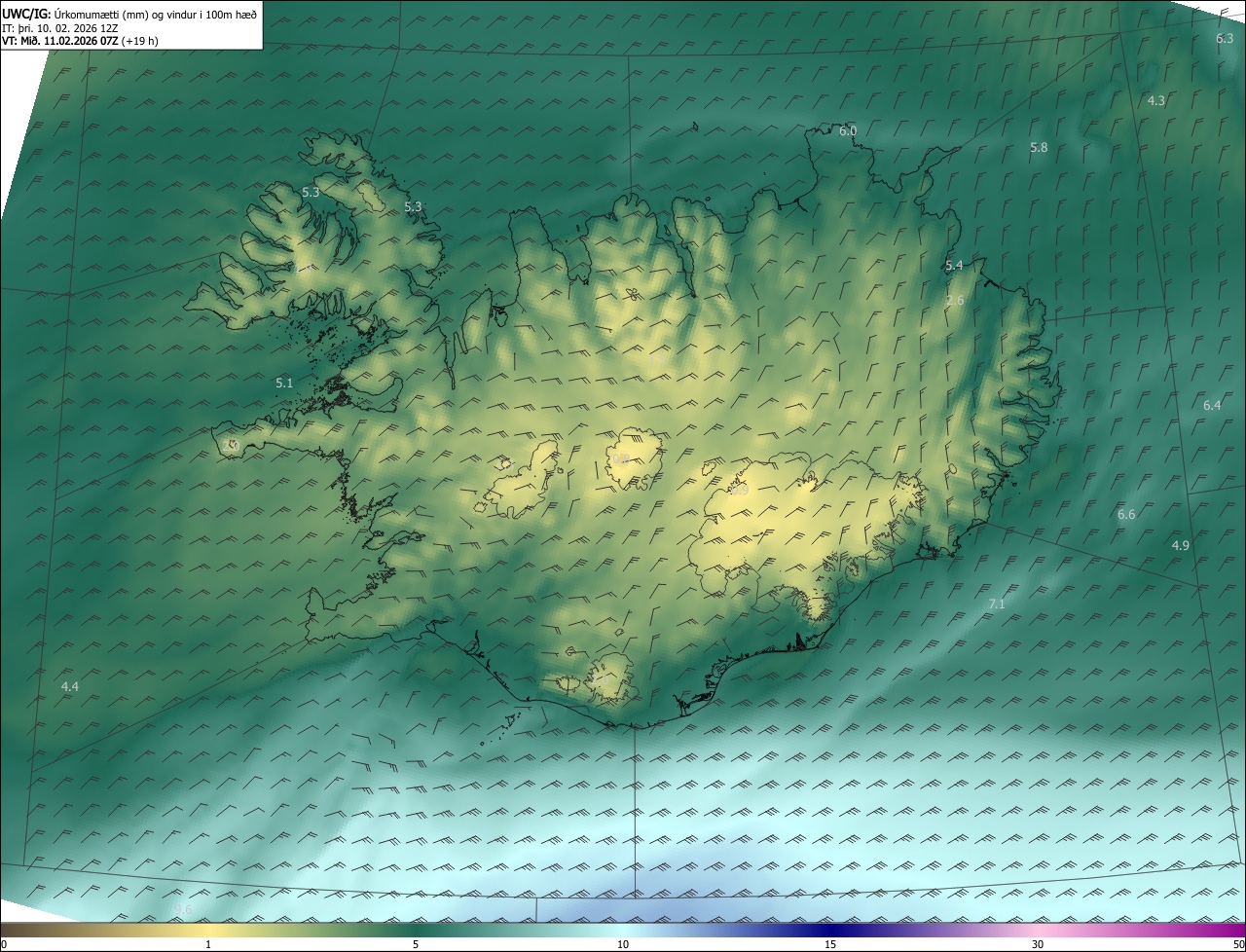Click the 2.6 value label on the map
The width and height of the screenshot is (1246, 952).
pos(955,301)
